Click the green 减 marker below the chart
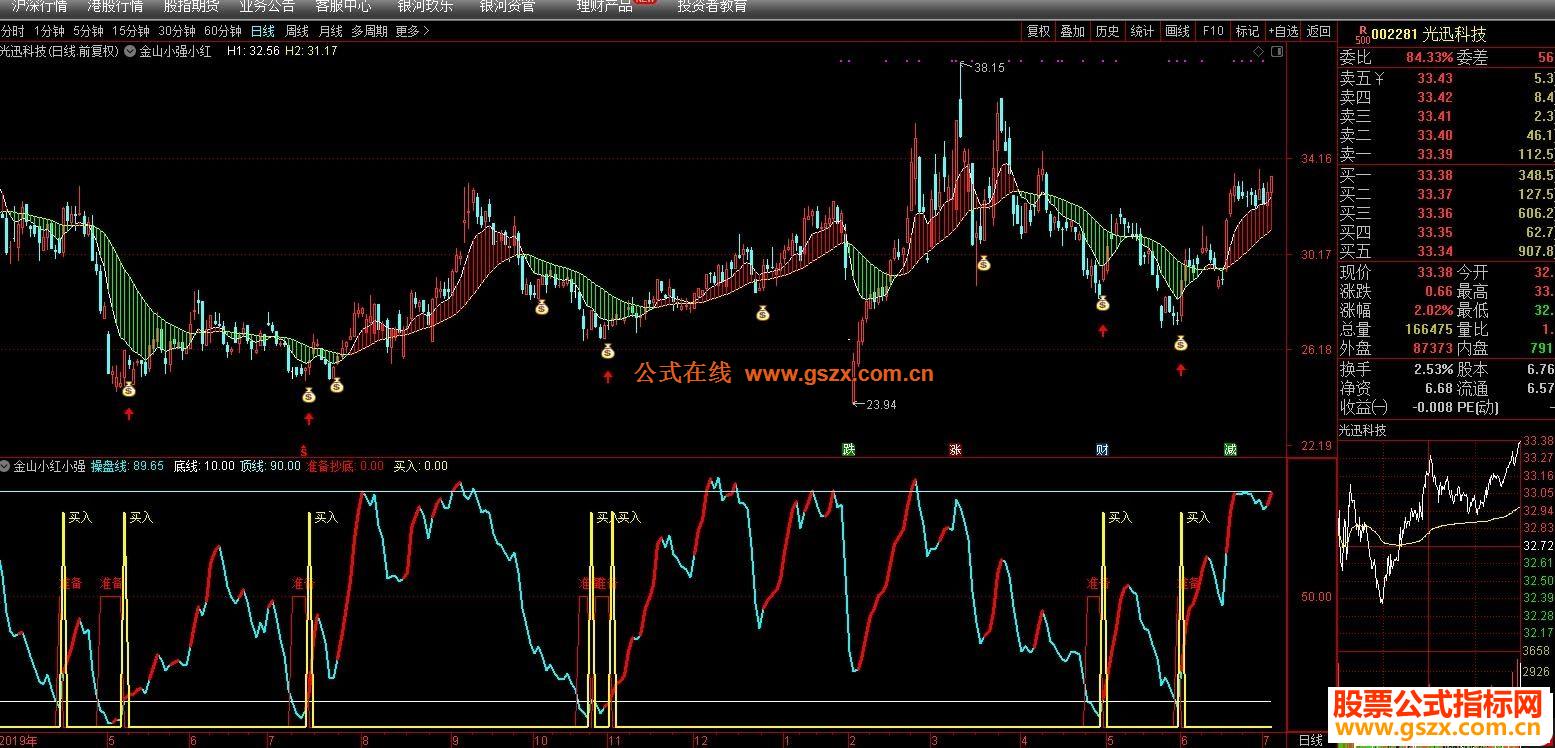This screenshot has height=748, width=1555. 1230,449
